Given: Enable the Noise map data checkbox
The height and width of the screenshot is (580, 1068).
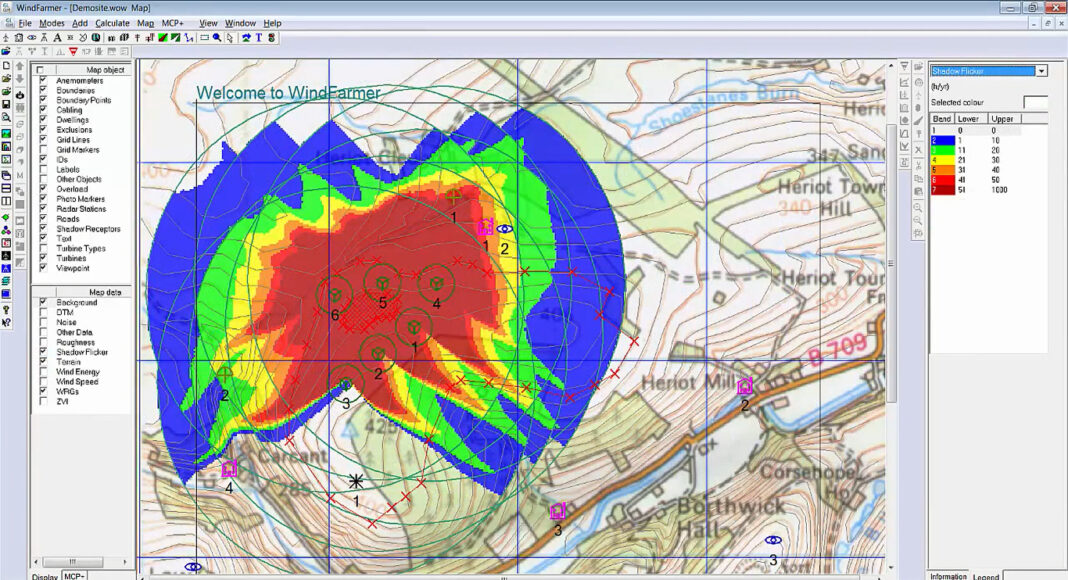Looking at the screenshot, I should point(42,322).
